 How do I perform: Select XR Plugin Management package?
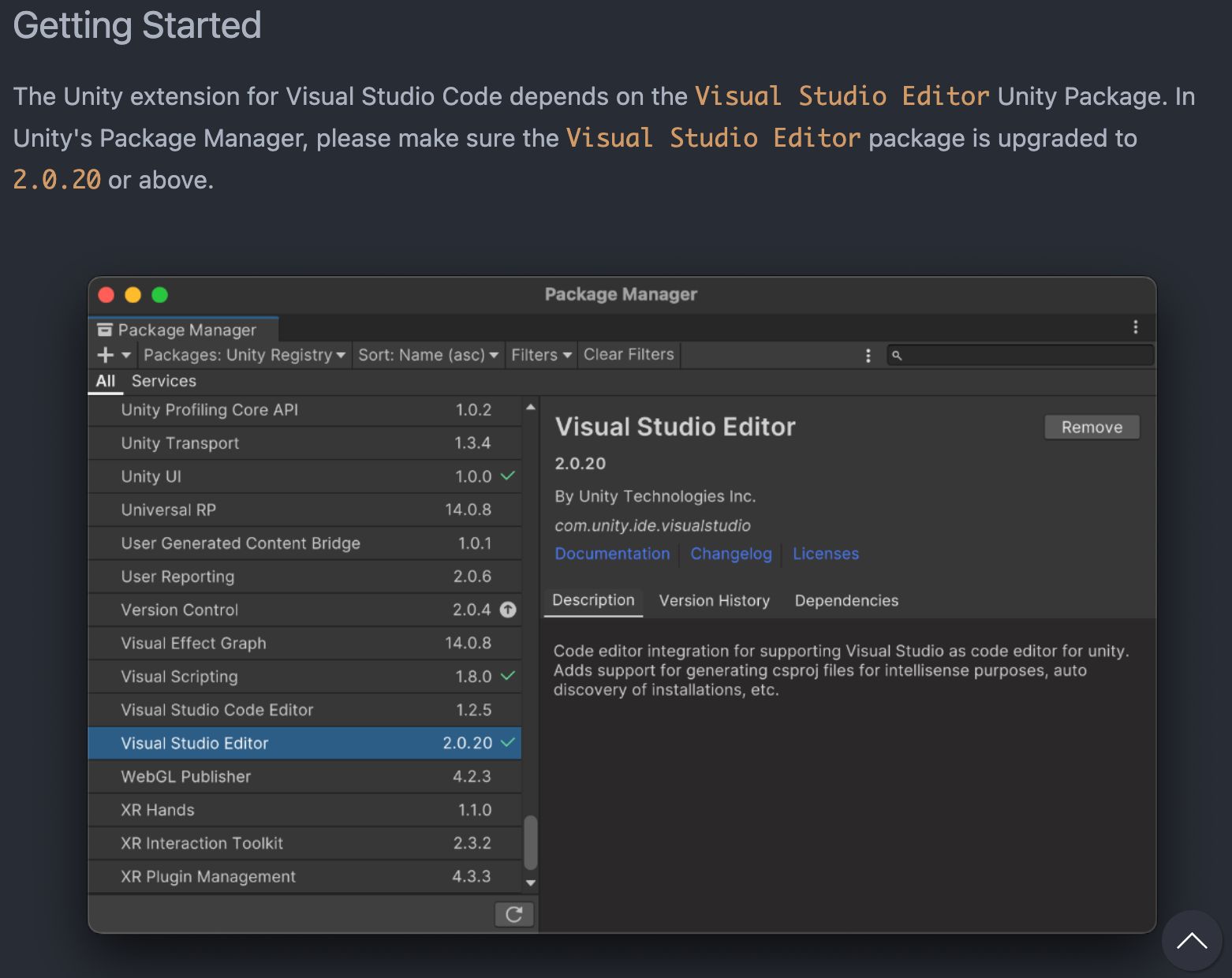click(305, 876)
